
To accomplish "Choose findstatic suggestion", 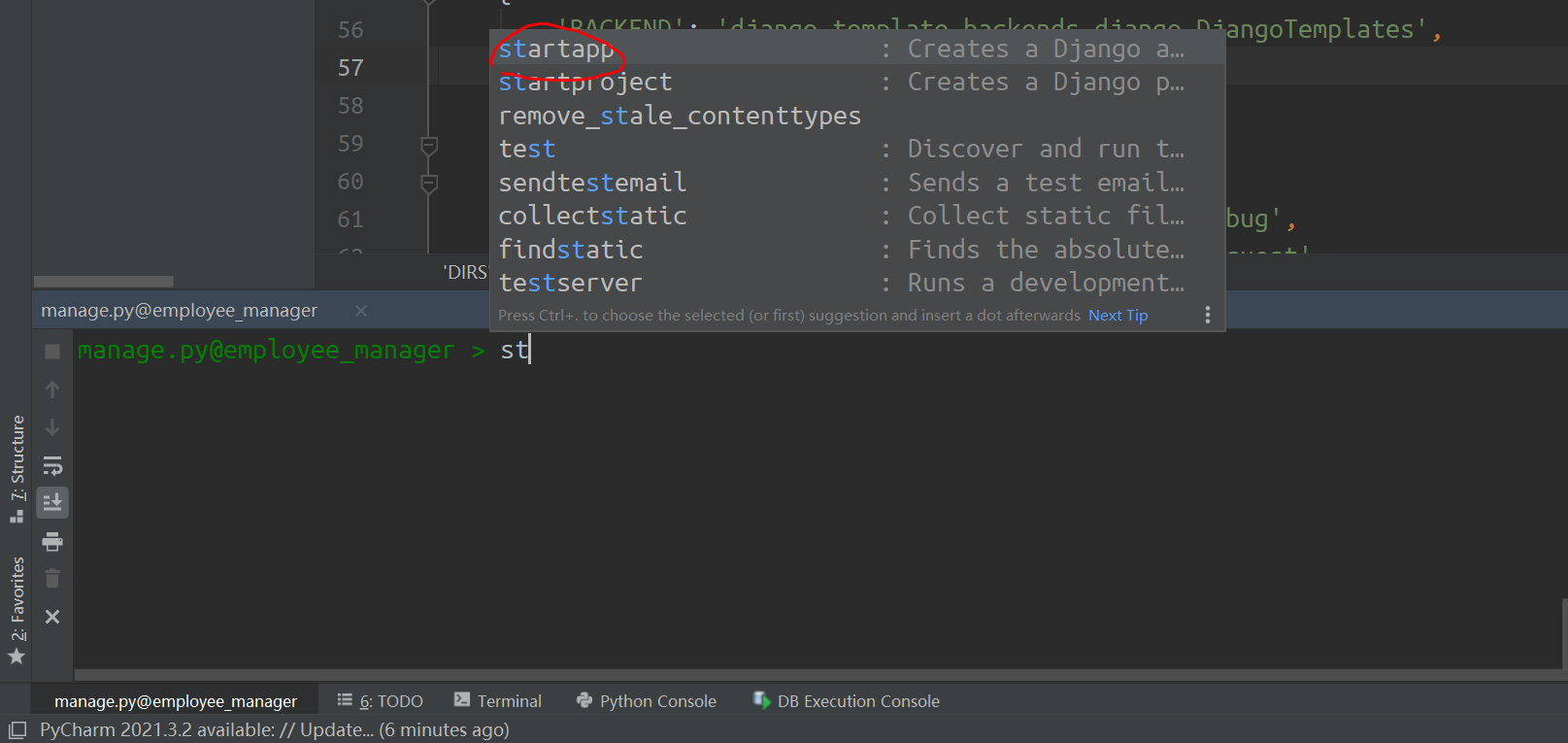I will click(857, 250).
